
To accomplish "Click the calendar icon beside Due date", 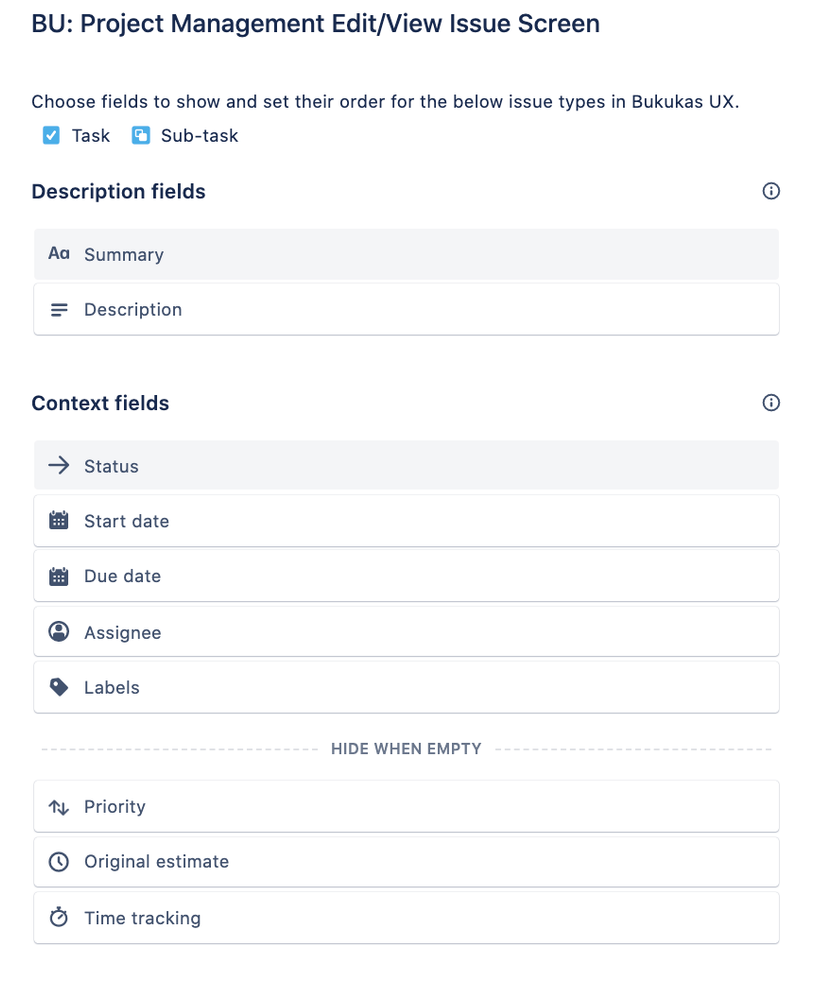I will (59, 576).
